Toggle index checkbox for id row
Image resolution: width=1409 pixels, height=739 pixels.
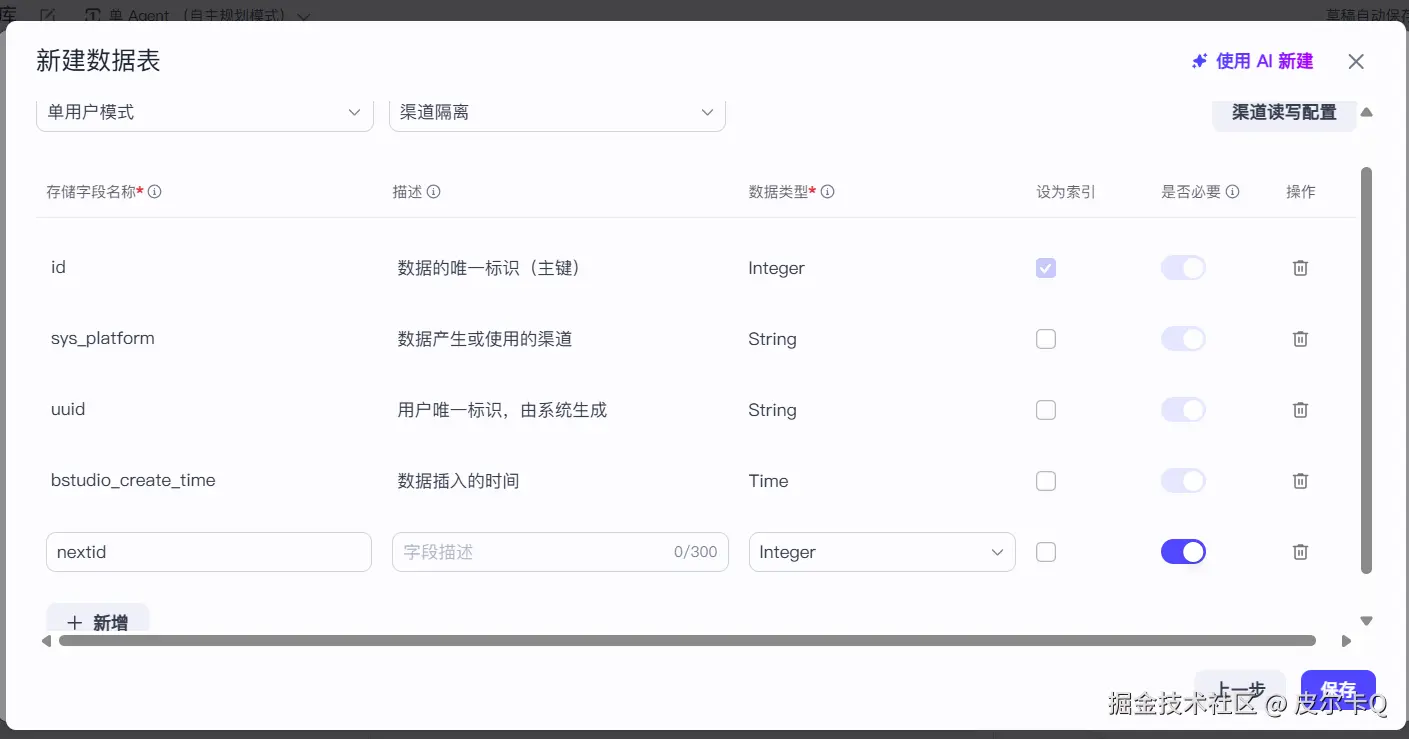click(x=1046, y=268)
